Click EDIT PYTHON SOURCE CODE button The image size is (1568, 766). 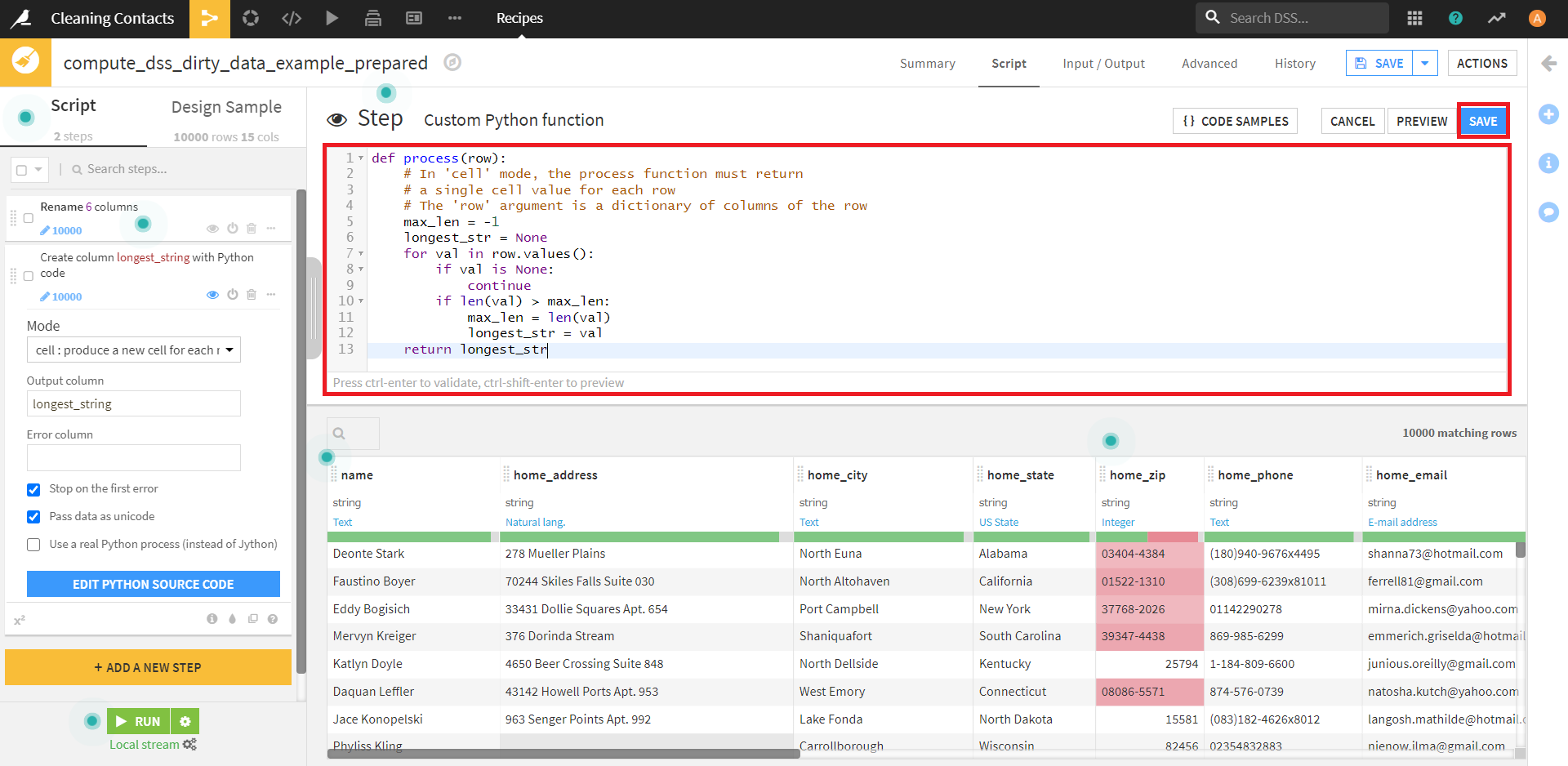pyautogui.click(x=154, y=584)
